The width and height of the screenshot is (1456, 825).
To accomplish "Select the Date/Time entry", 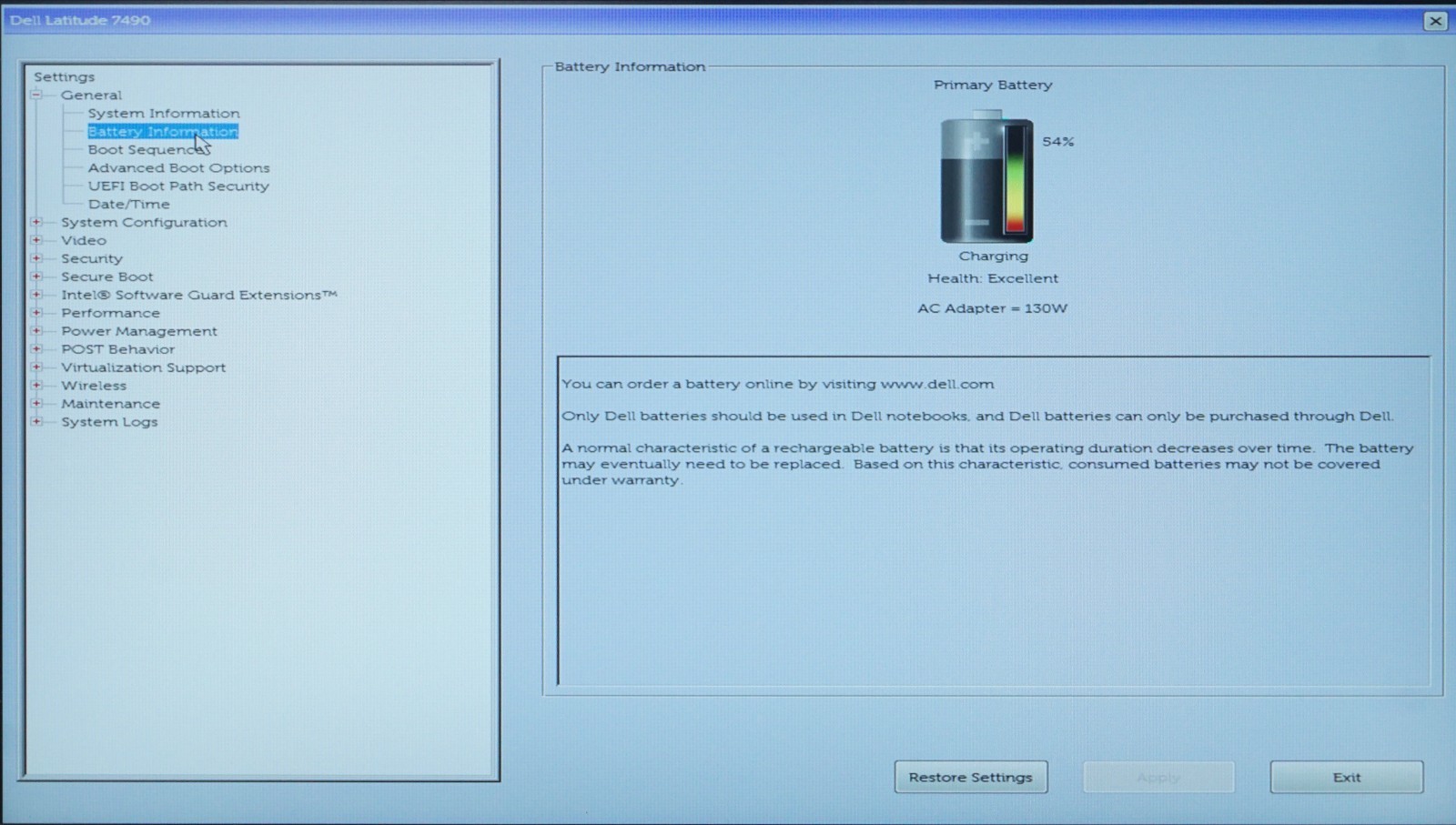I will point(128,205).
